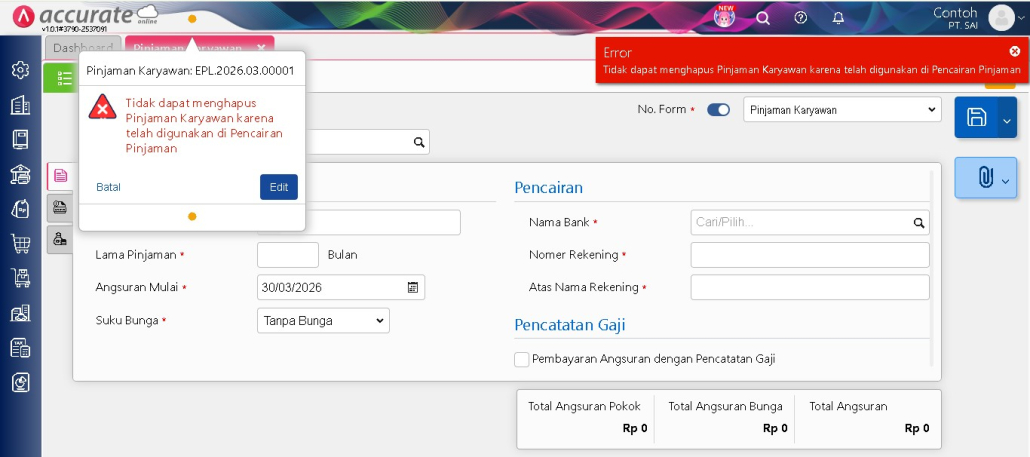
Task: Click the Nomer Rekening input field
Action: tap(809, 255)
